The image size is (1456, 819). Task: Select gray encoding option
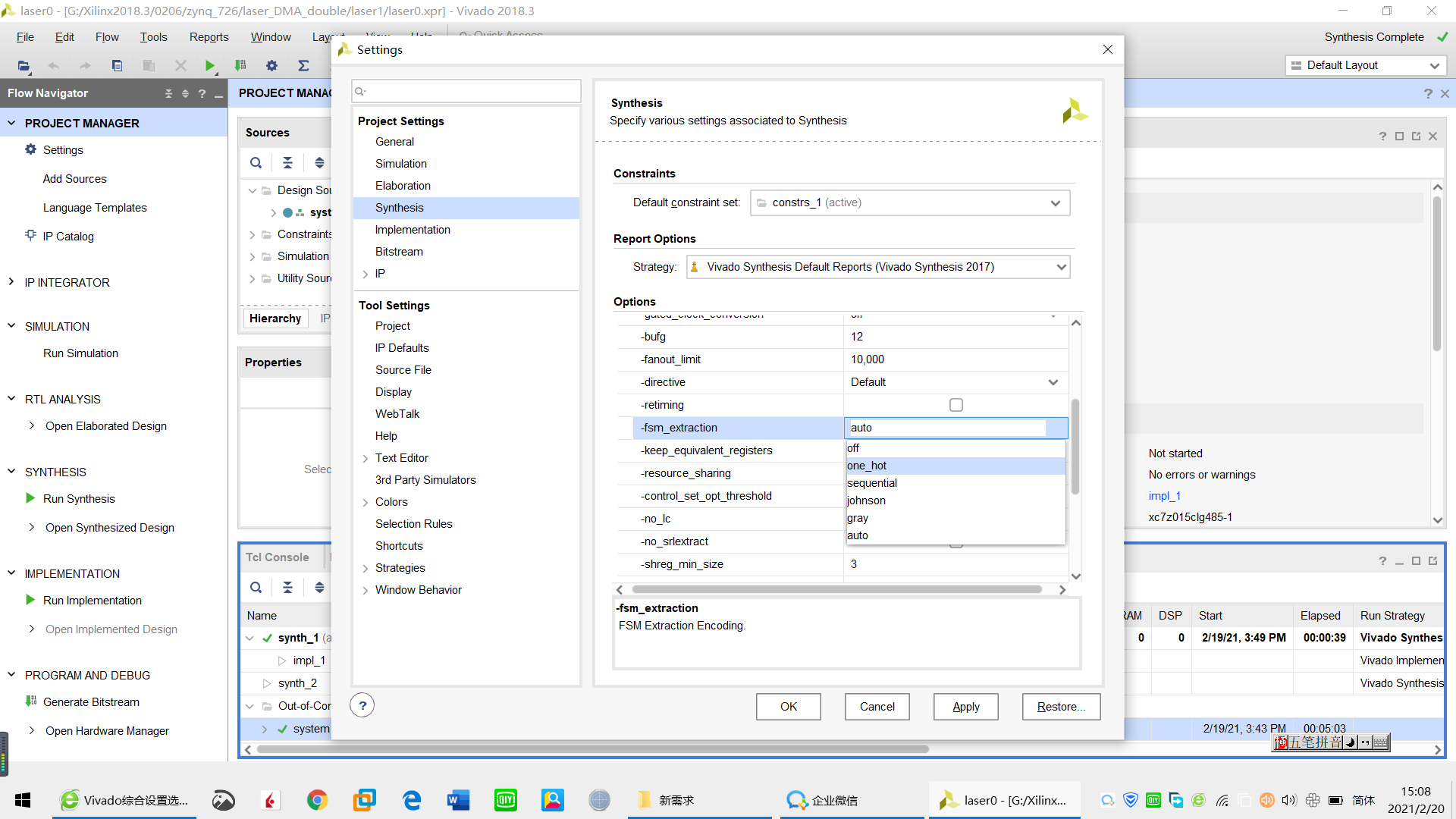coord(955,518)
